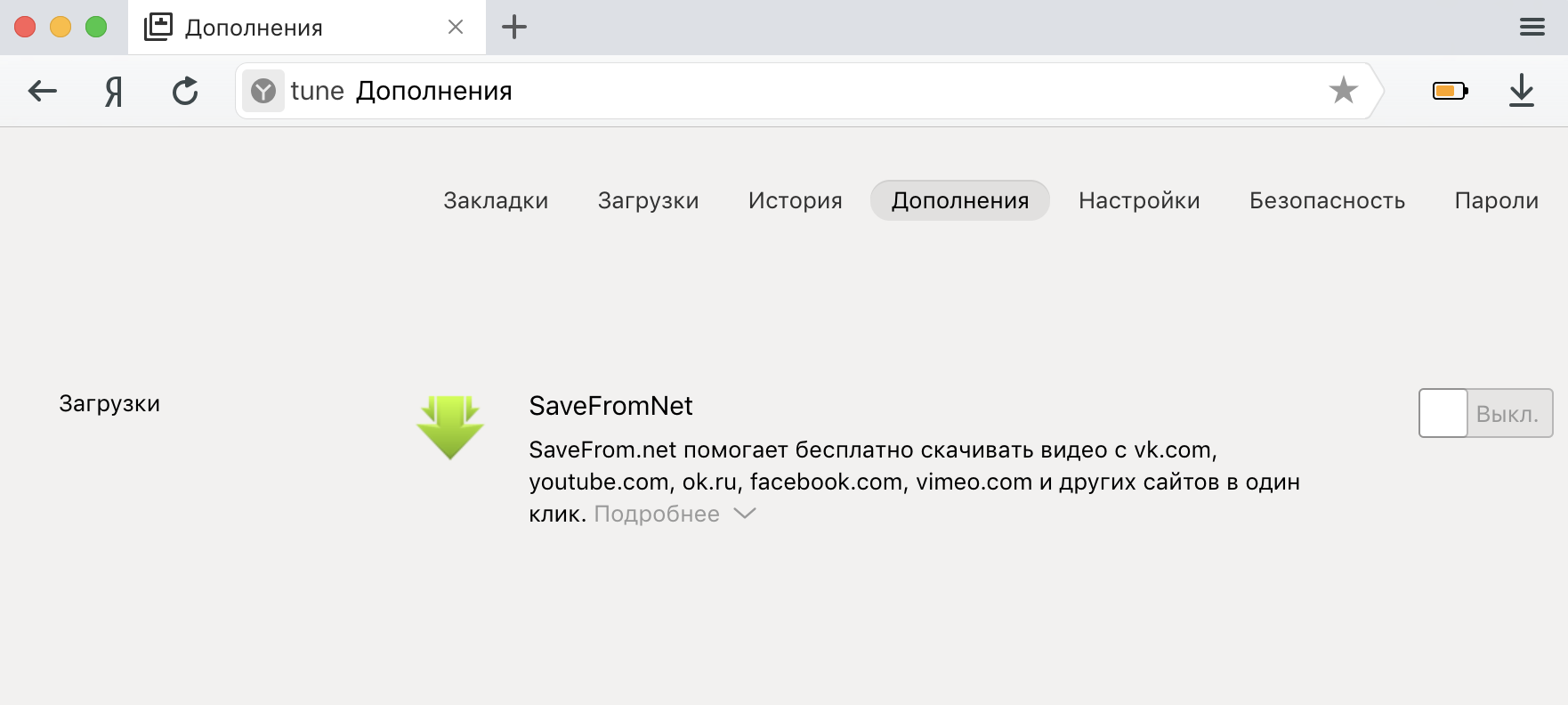The height and width of the screenshot is (705, 1568).
Task: Switch to the Закладки tab
Action: pyautogui.click(x=496, y=201)
